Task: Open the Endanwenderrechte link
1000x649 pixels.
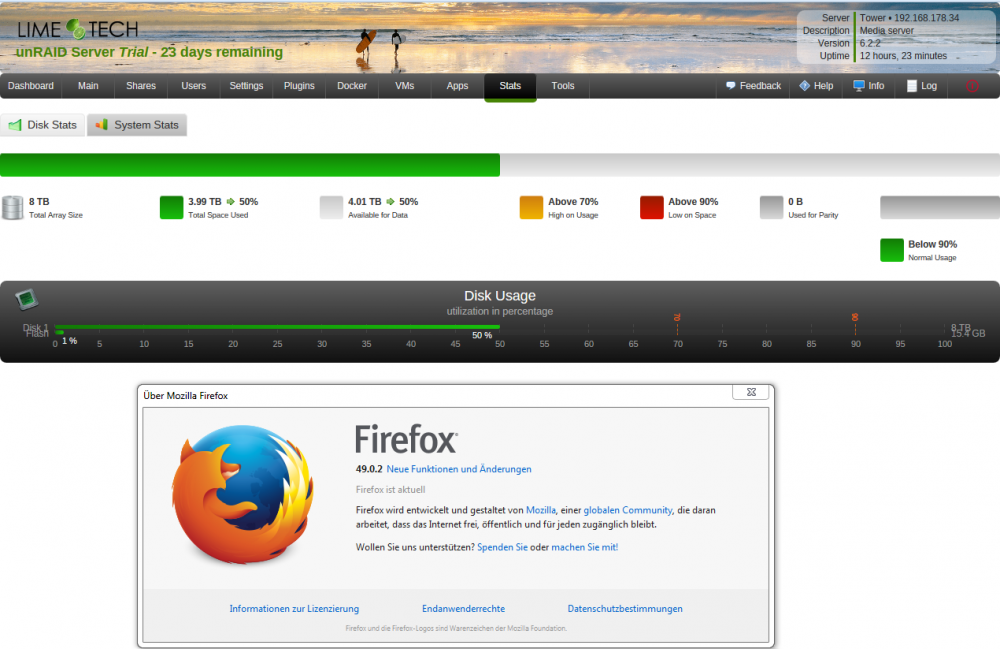Action: coord(464,609)
